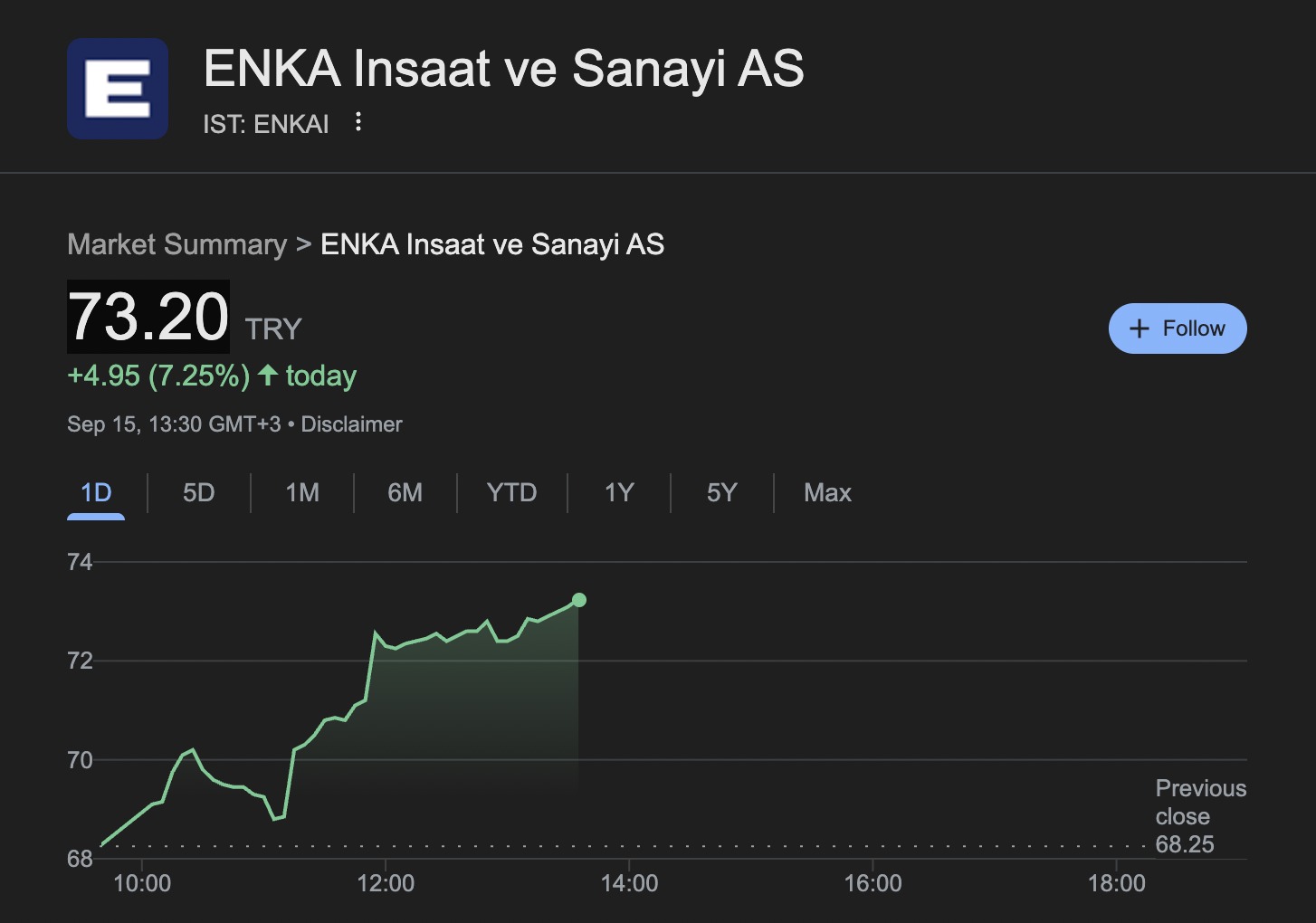Viewport: 1316px width, 923px height.
Task: Click the chart at 12:00 axis label
Action: pyautogui.click(x=386, y=883)
